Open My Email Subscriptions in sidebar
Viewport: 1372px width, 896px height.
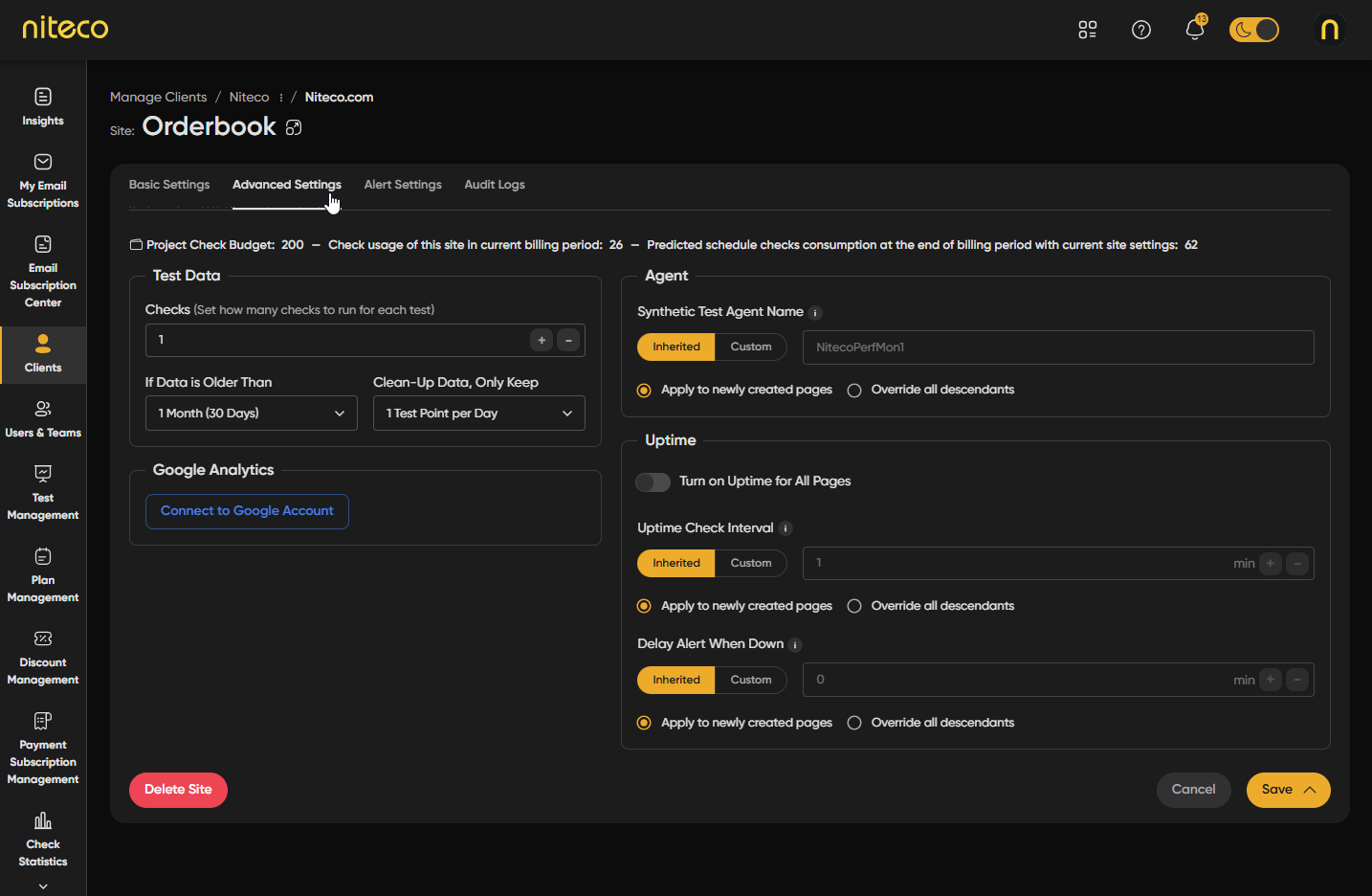pyautogui.click(x=43, y=181)
